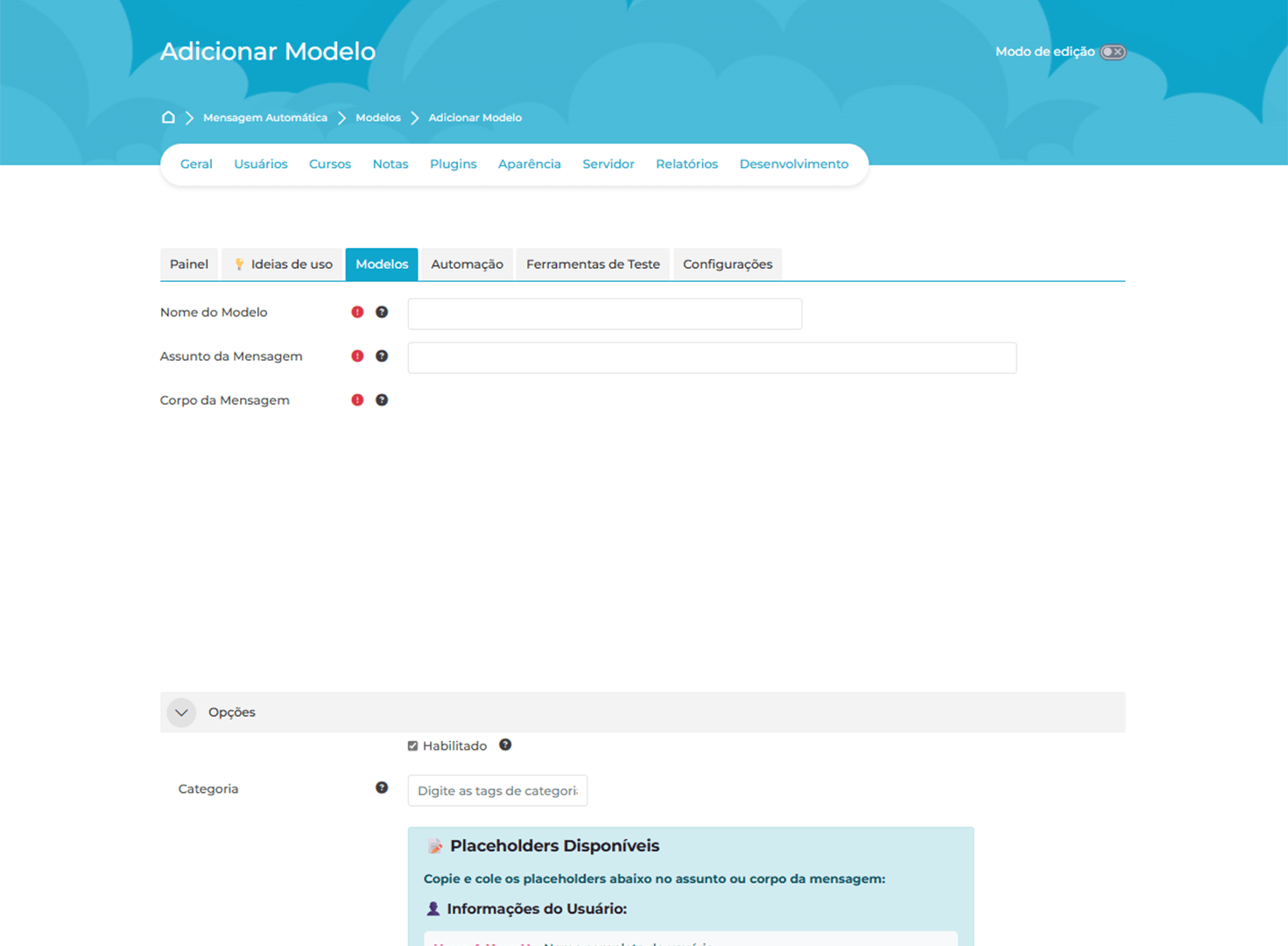Click Mensagem Automática breadcrumb link

[x=265, y=117]
